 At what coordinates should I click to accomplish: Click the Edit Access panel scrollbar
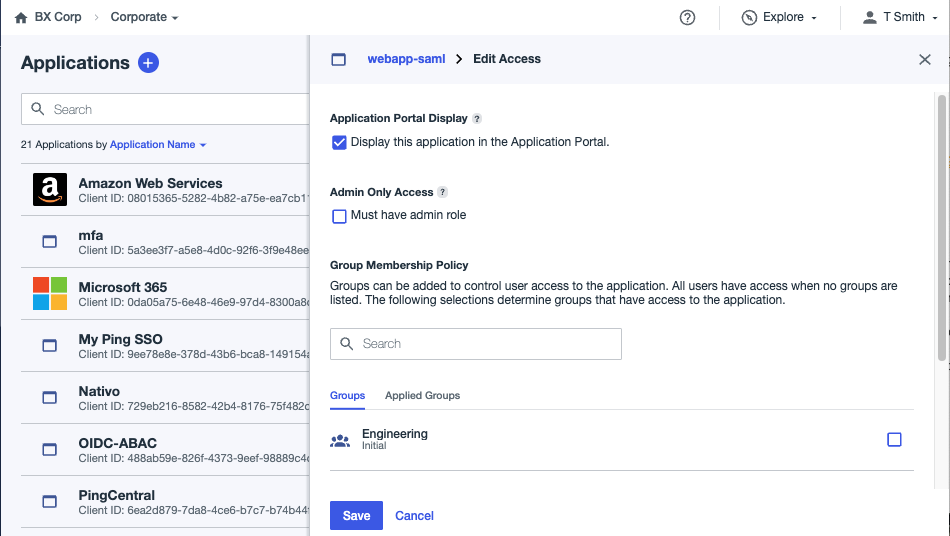pyautogui.click(x=942, y=228)
